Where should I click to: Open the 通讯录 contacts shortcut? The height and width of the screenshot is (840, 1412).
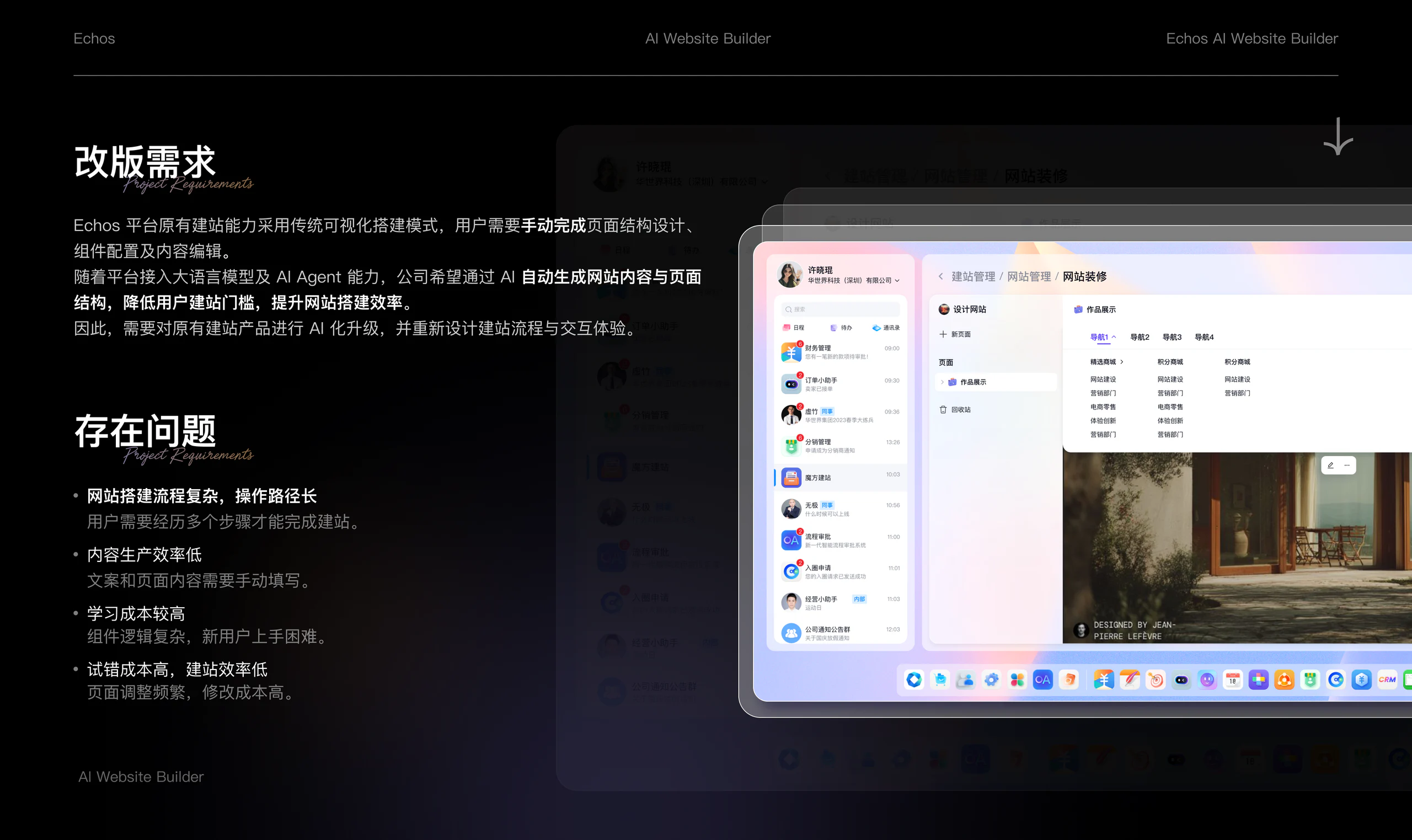886,328
